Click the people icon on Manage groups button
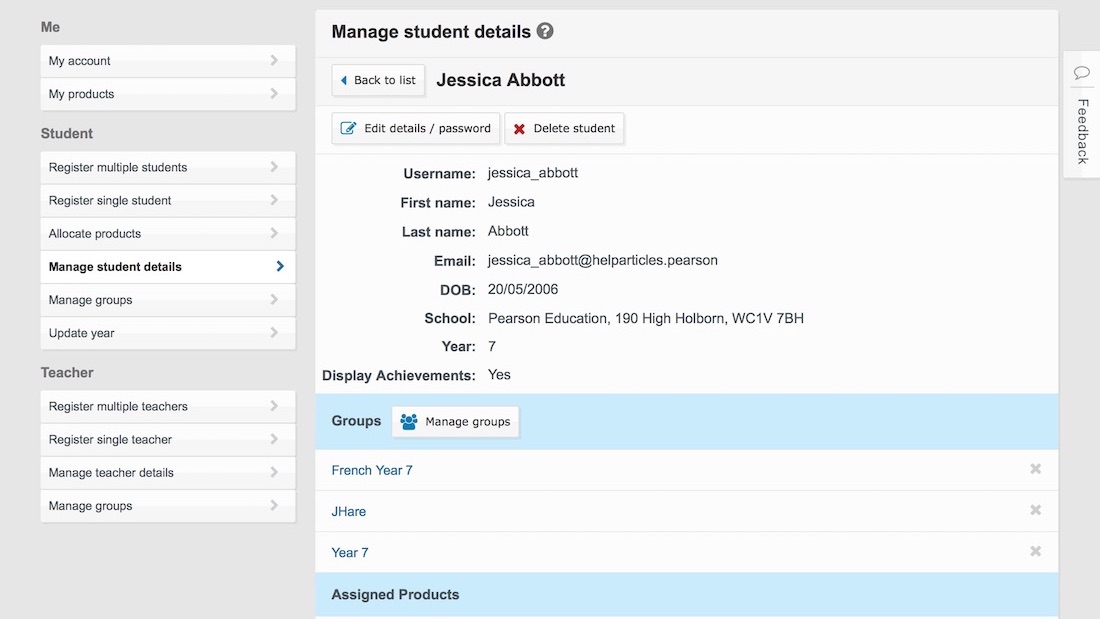1100x619 pixels. coord(408,421)
